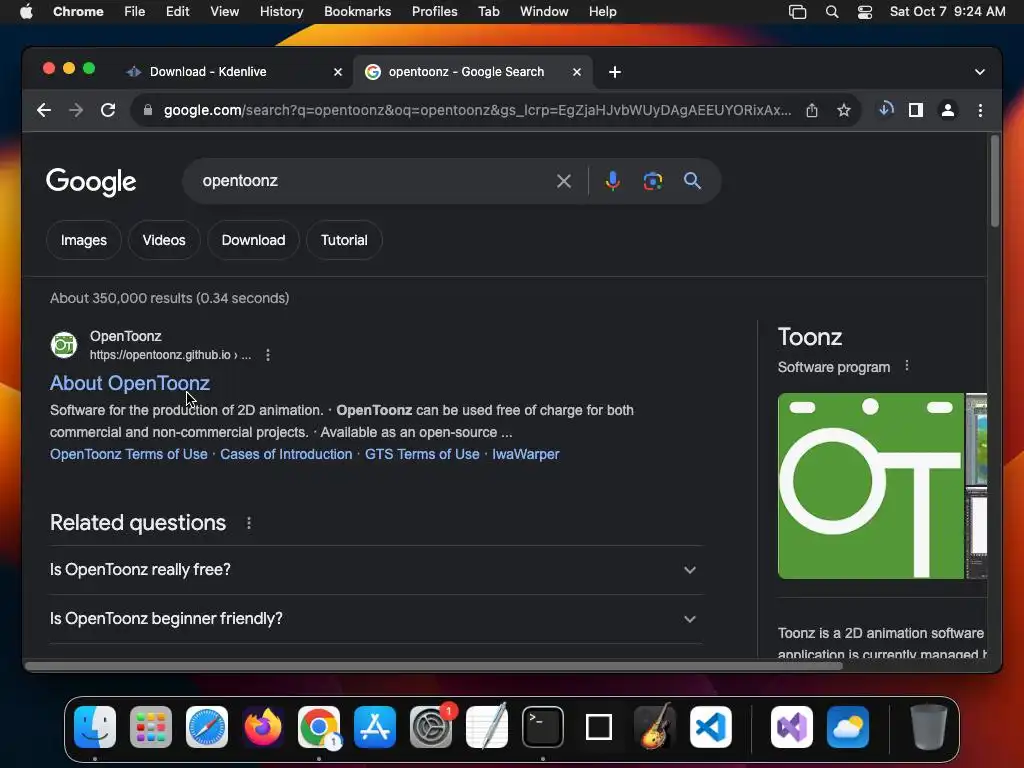Image resolution: width=1024 pixels, height=768 pixels.
Task: Switch to Download - Kdenlive tab
Action: point(234,72)
